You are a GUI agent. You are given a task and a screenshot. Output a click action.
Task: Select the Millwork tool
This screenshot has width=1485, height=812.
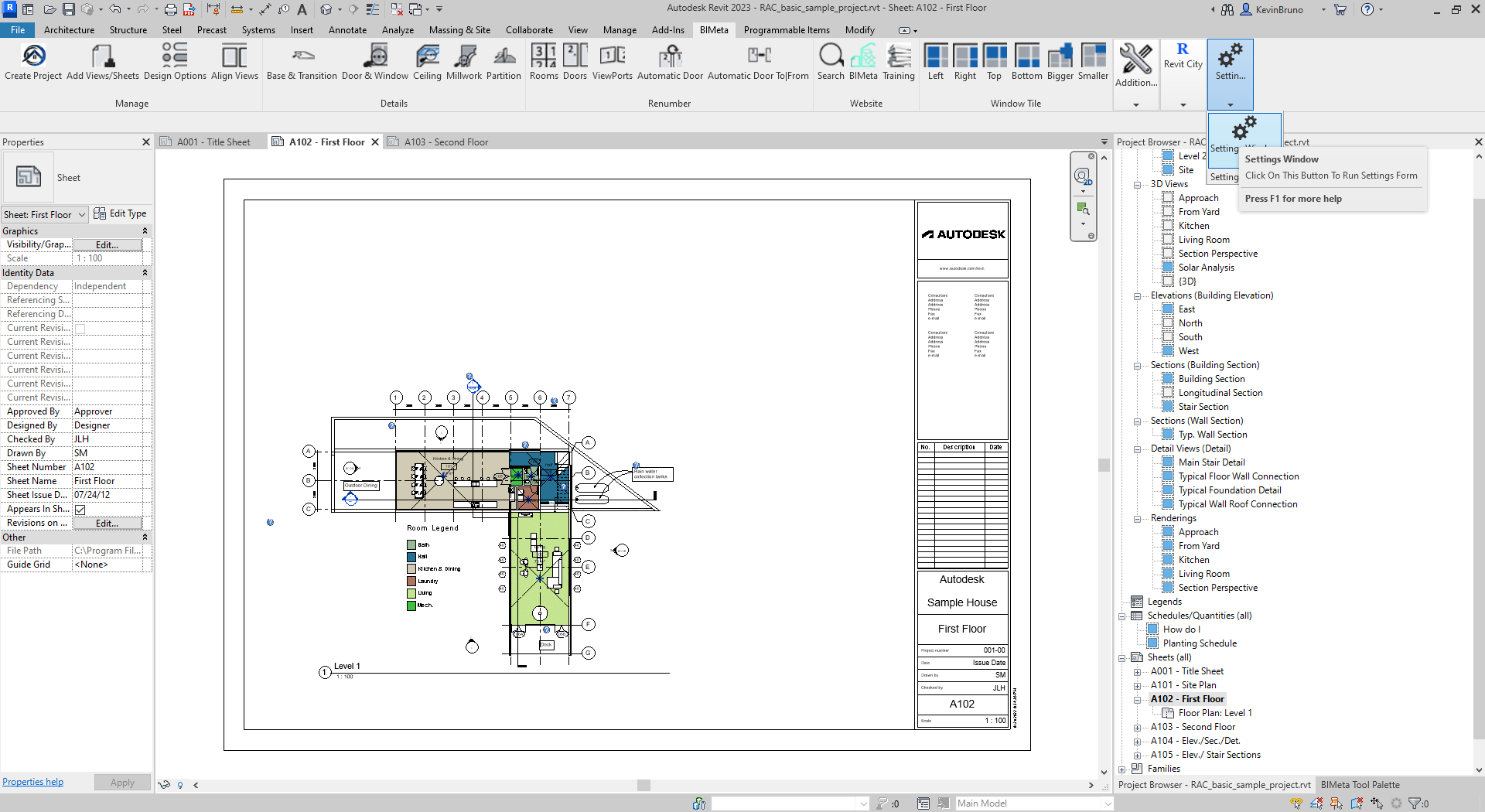coord(464,62)
